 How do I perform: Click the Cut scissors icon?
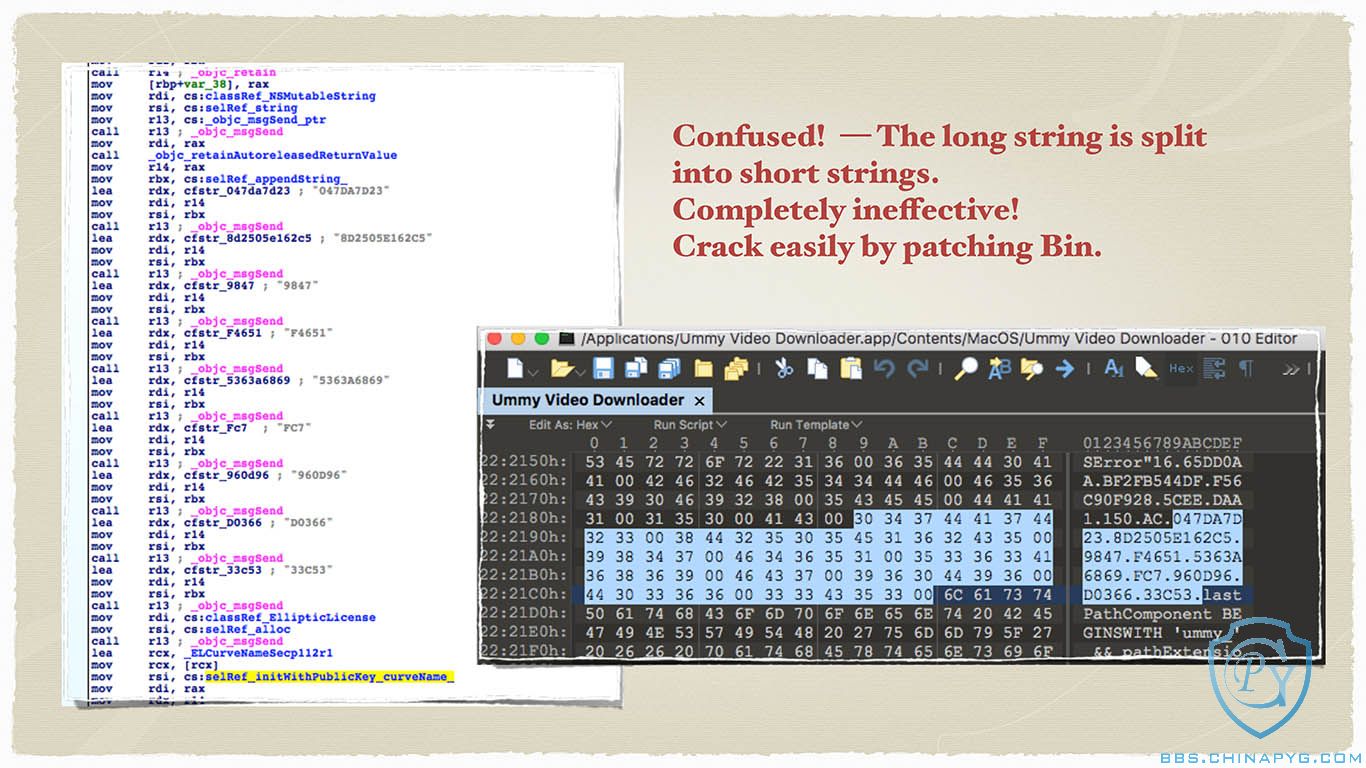pos(784,369)
